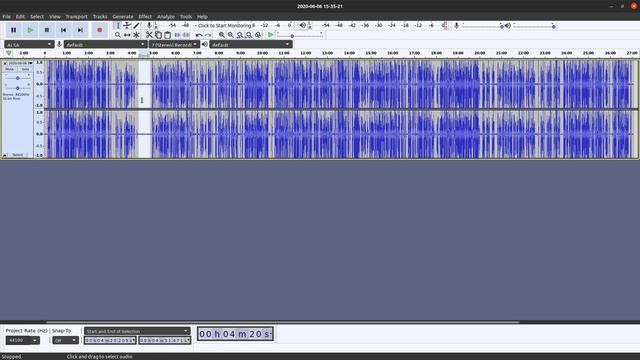Open the Analyze menu
The height and width of the screenshot is (360, 640).
click(x=166, y=17)
